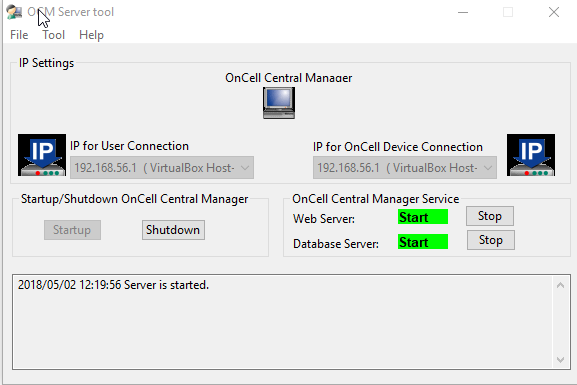Close the OCM Server tool window
The height and width of the screenshot is (385, 577).
(554, 12)
